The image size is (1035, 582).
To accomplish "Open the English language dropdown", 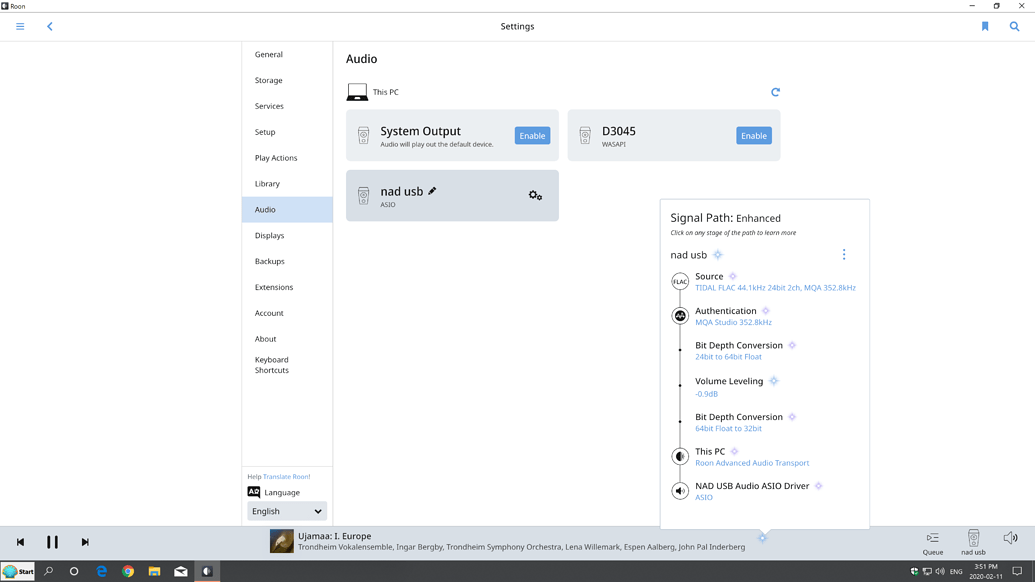I will pos(286,511).
